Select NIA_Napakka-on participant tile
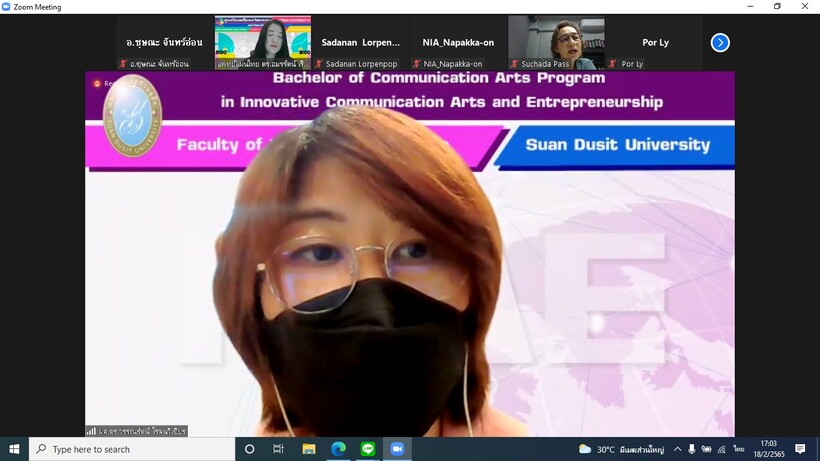 point(458,42)
